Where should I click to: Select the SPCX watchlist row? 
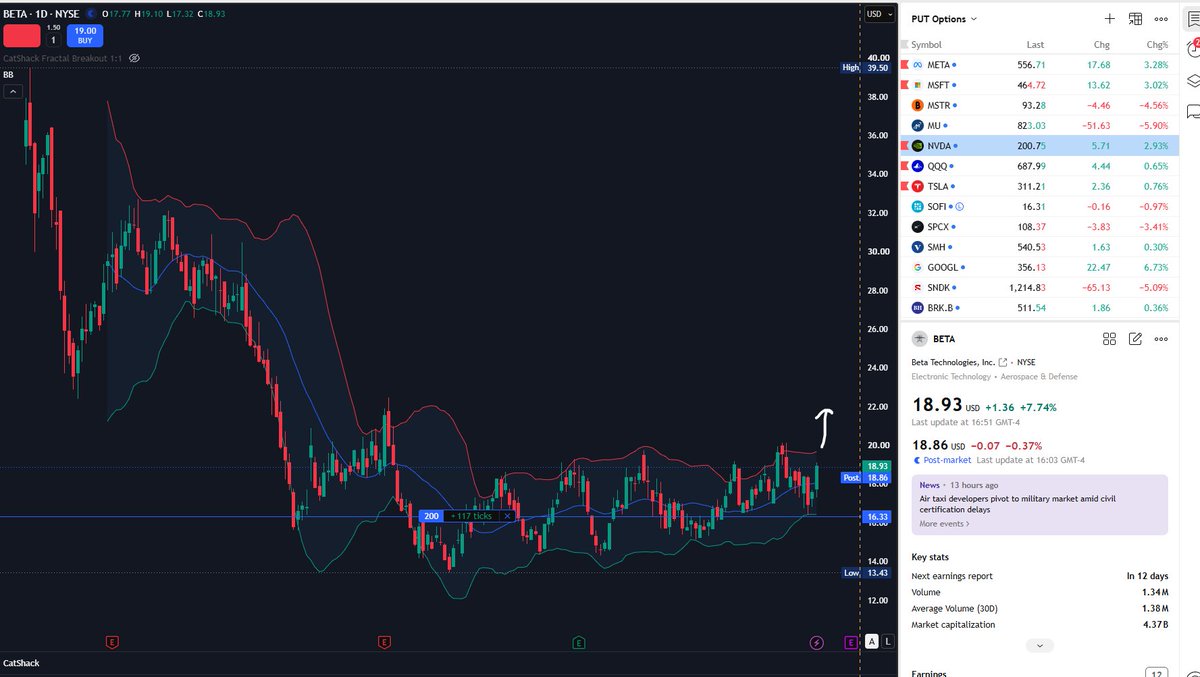pyautogui.click(x=1040, y=227)
